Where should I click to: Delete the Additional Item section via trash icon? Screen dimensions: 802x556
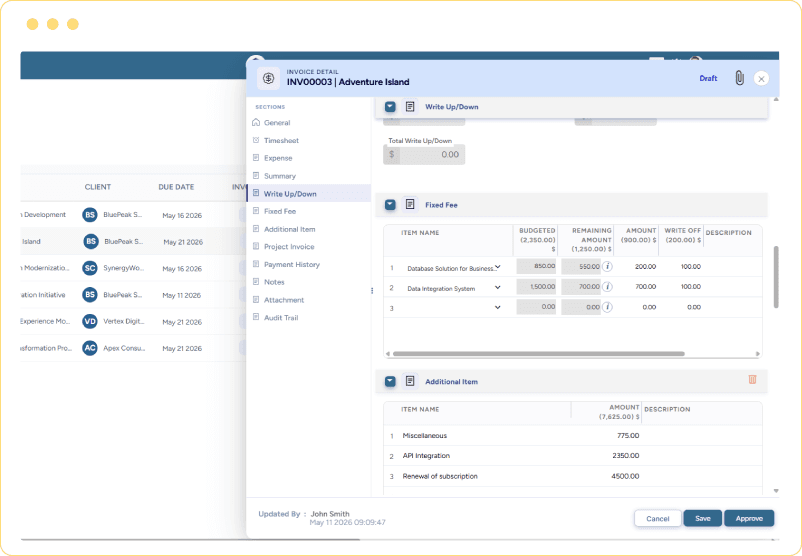click(x=752, y=380)
